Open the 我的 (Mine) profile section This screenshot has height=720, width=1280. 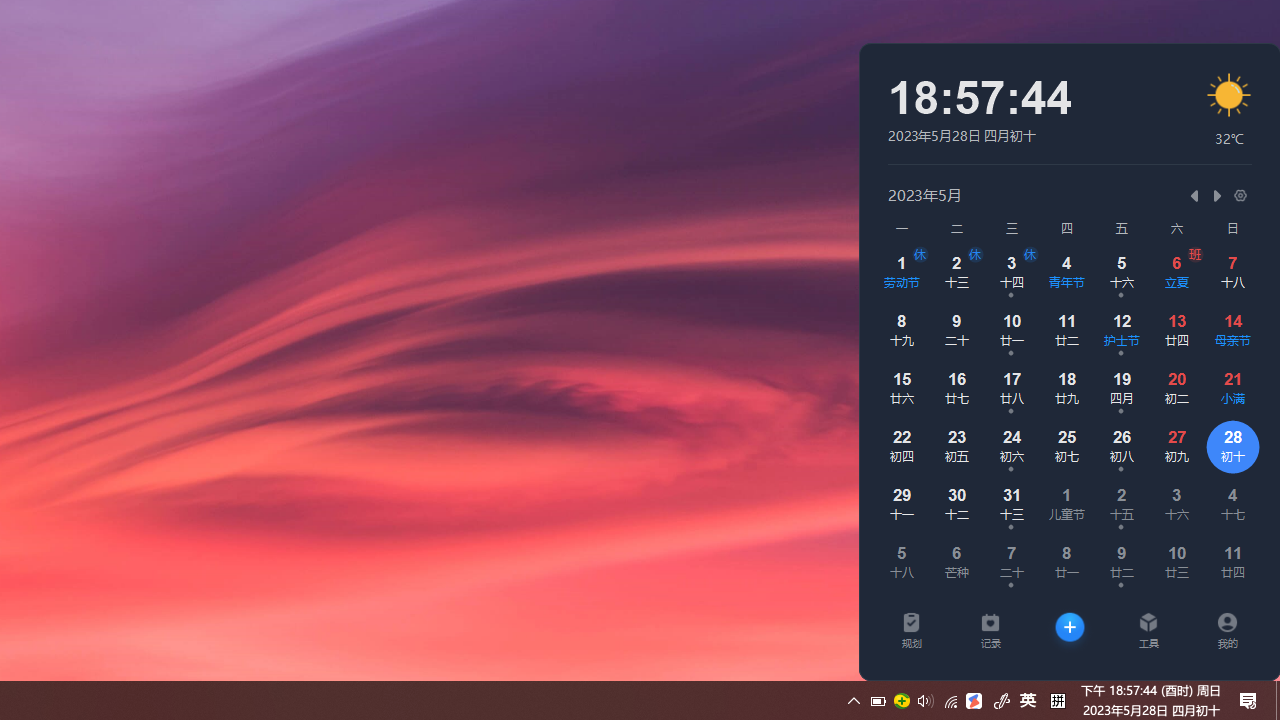1227,630
